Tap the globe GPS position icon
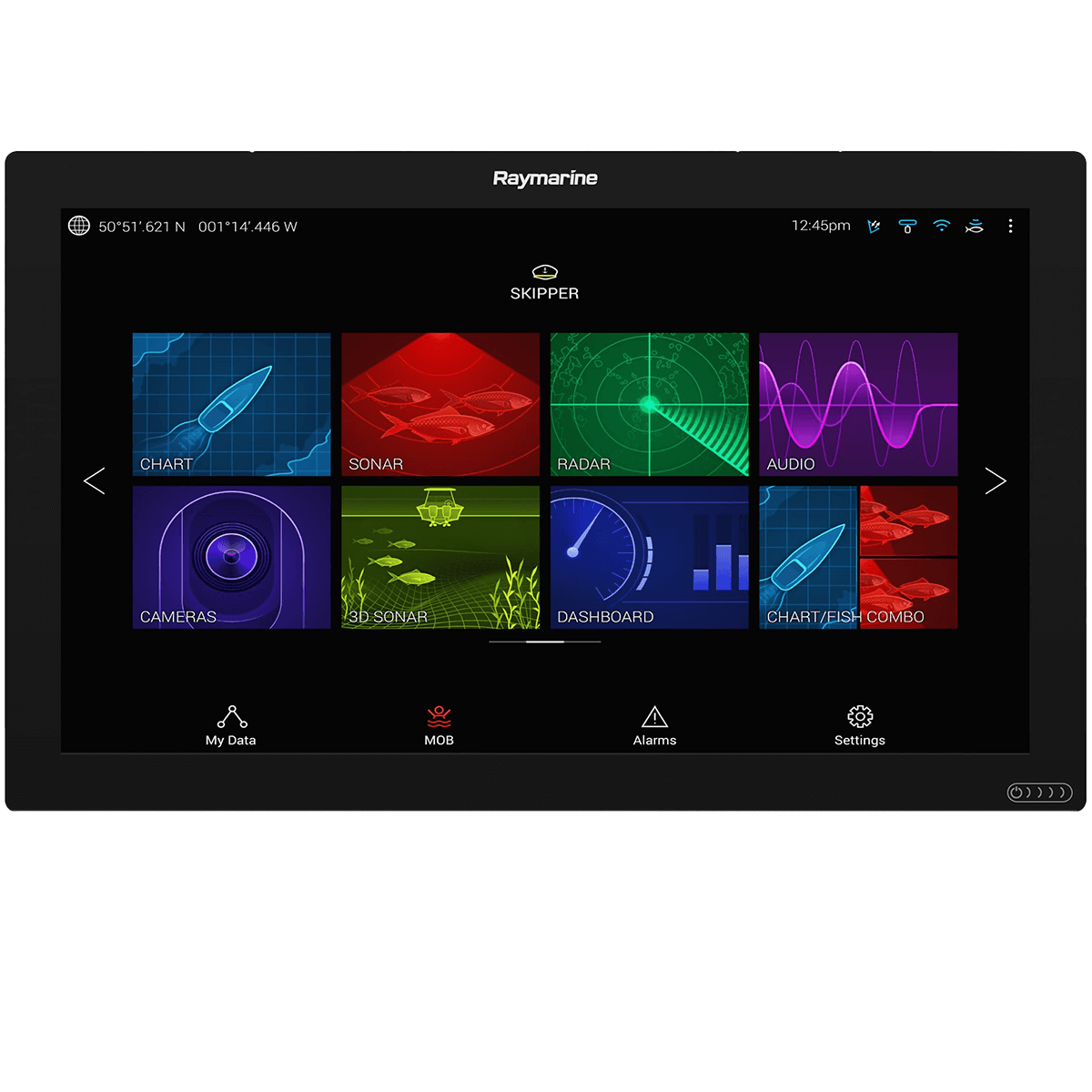The width and height of the screenshot is (1092, 1092). tap(79, 226)
